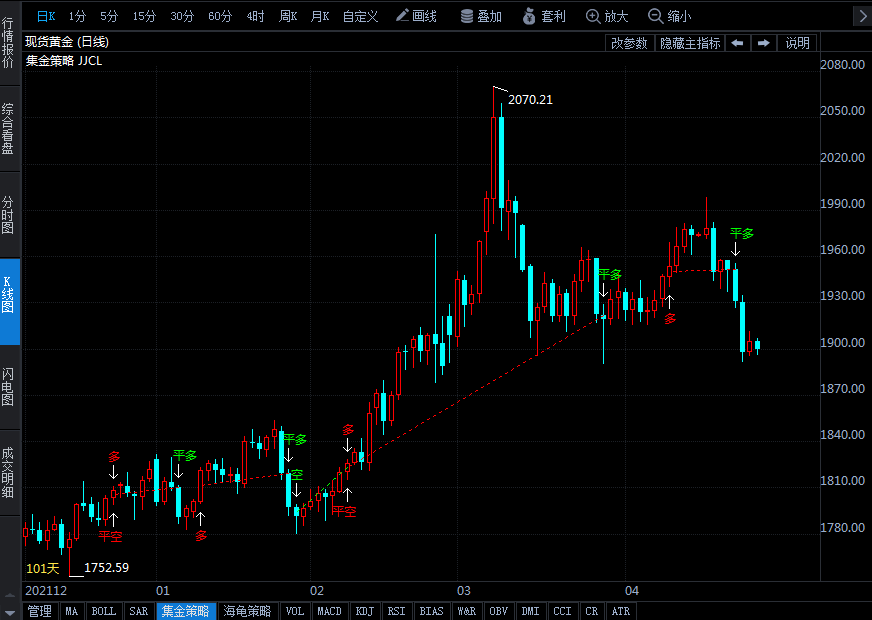This screenshot has height=620, width=872.
Task: Apply the SAR indicator
Action: [x=138, y=611]
